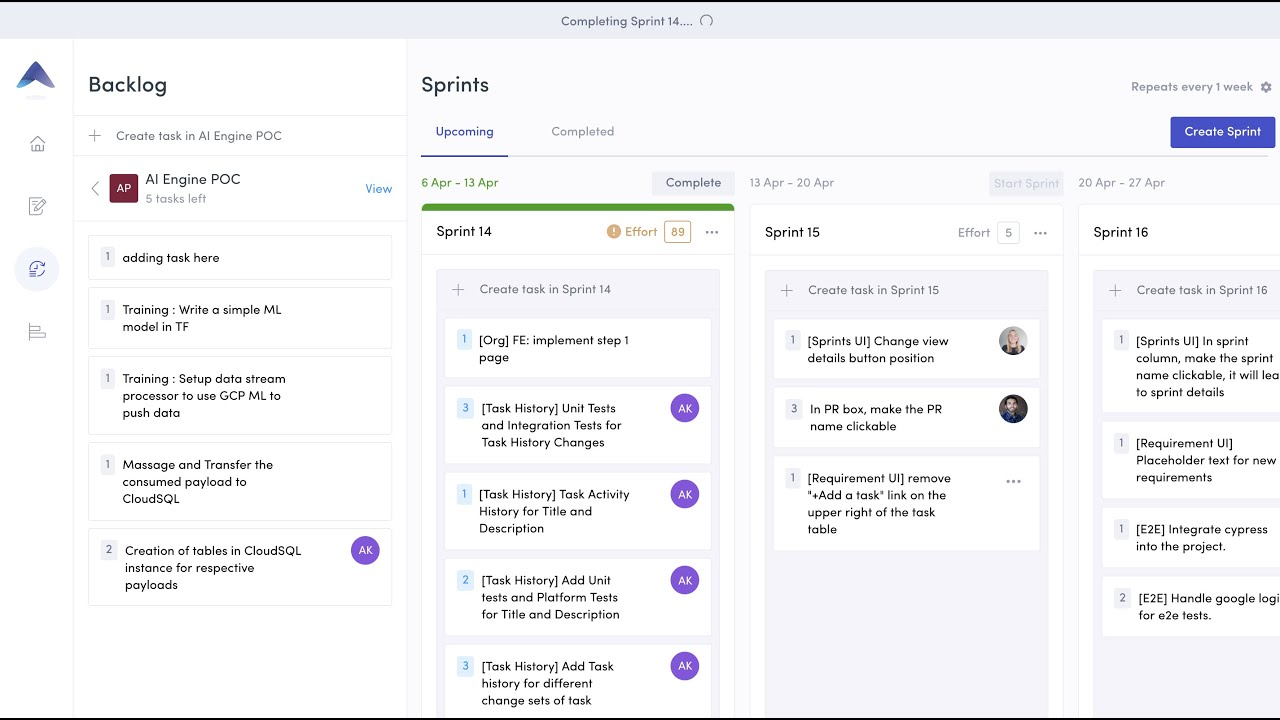
Task: Open options for remove '+Add a task' card
Action: [1013, 482]
